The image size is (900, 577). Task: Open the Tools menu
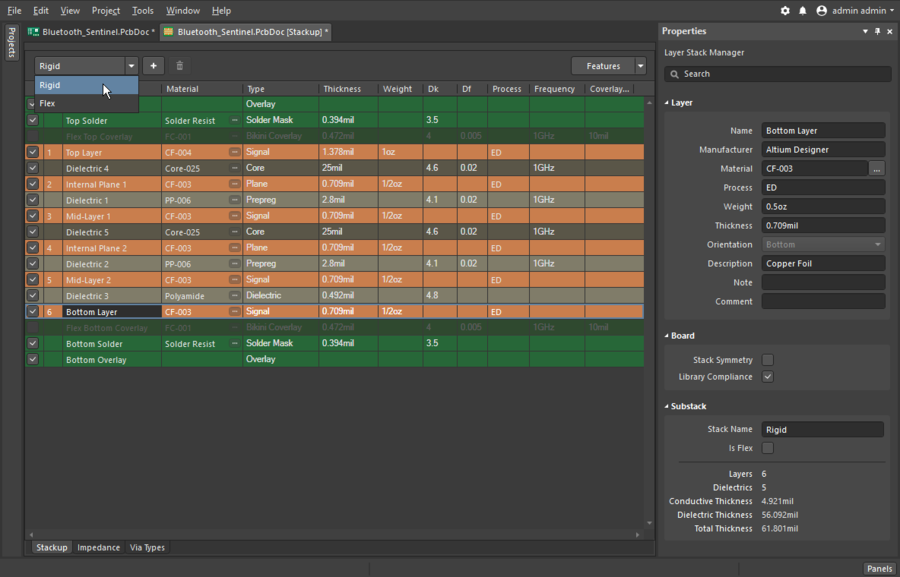143,11
